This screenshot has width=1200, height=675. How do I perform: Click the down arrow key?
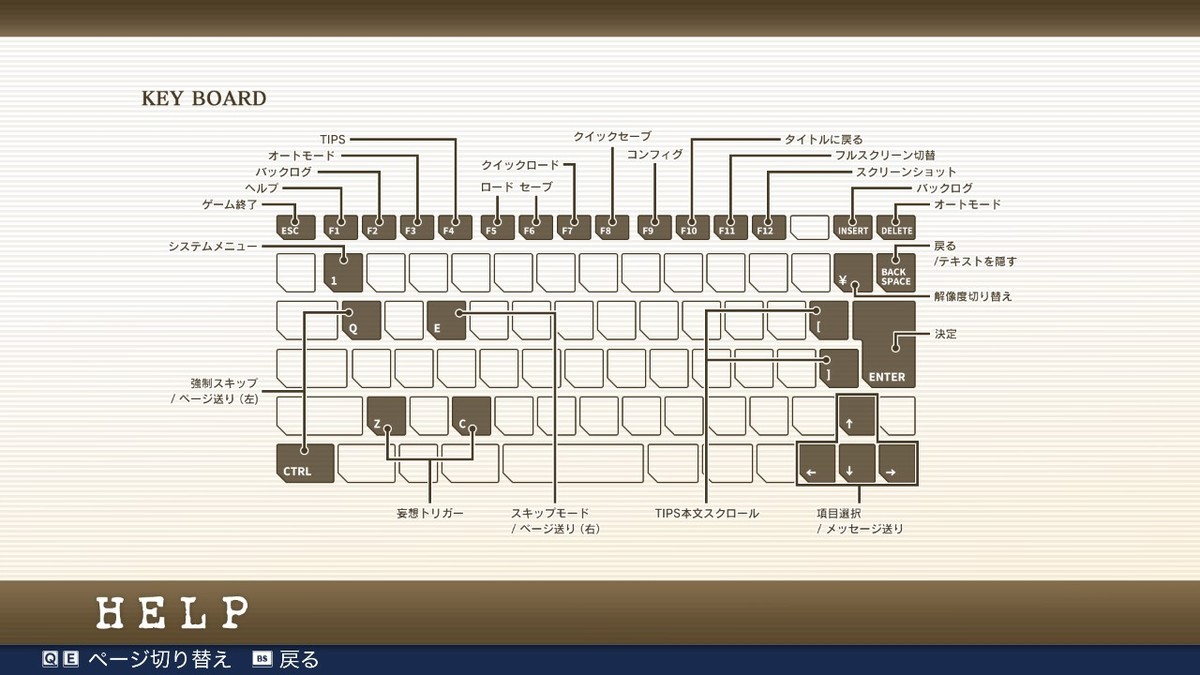coord(857,464)
